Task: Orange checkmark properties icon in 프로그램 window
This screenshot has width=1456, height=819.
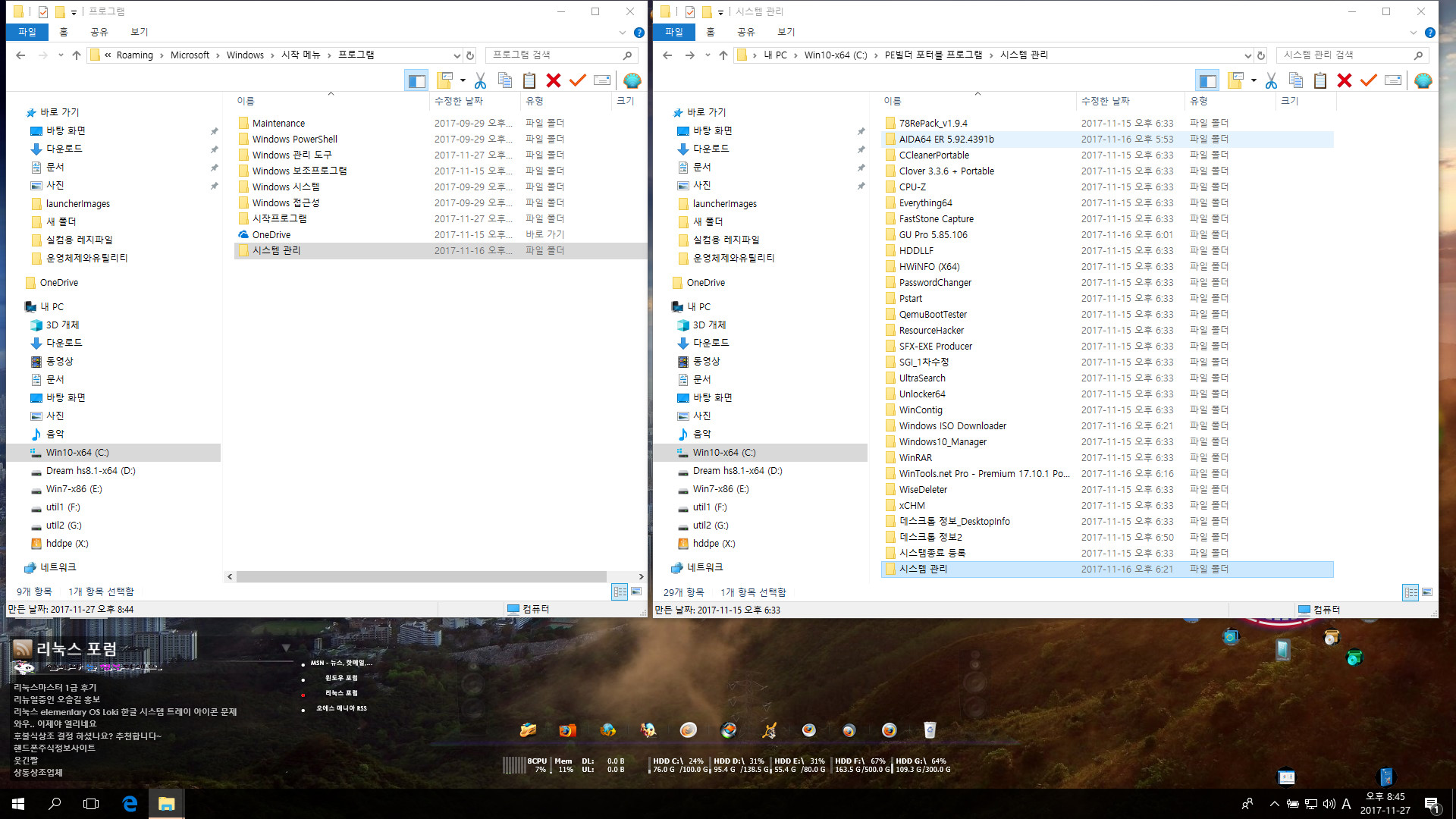Action: point(578,80)
